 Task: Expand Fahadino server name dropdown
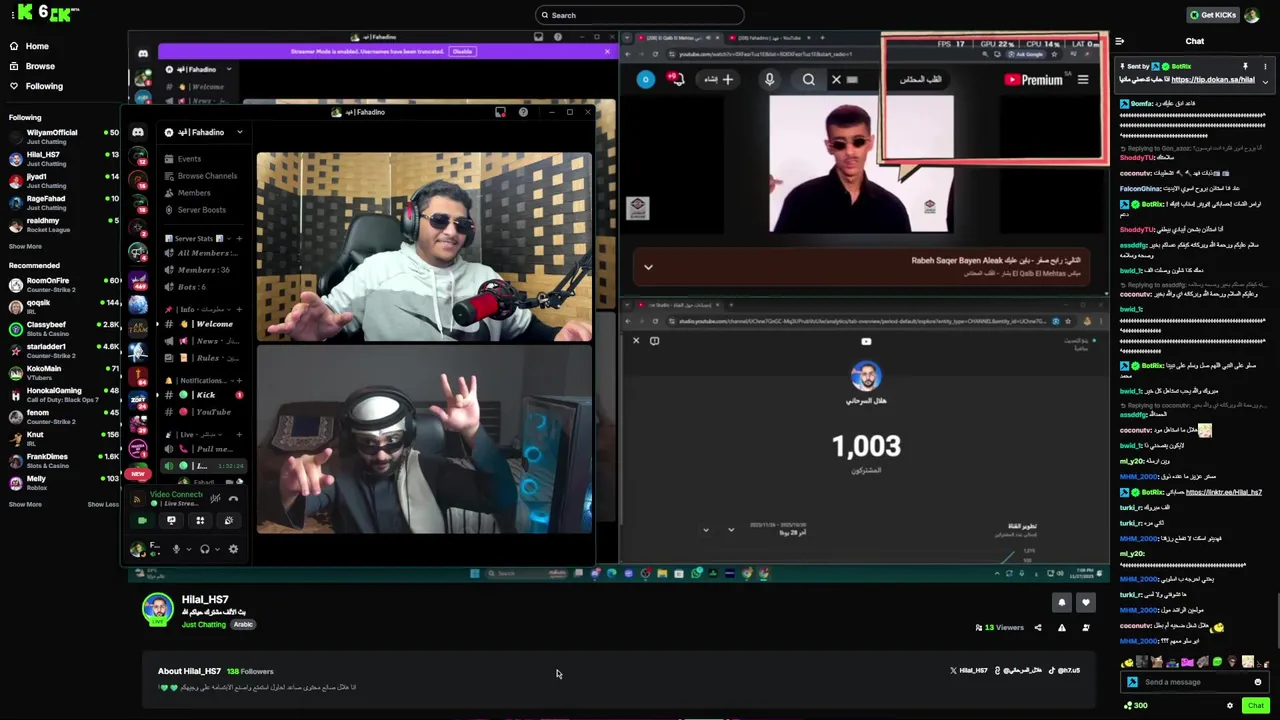tap(239, 132)
